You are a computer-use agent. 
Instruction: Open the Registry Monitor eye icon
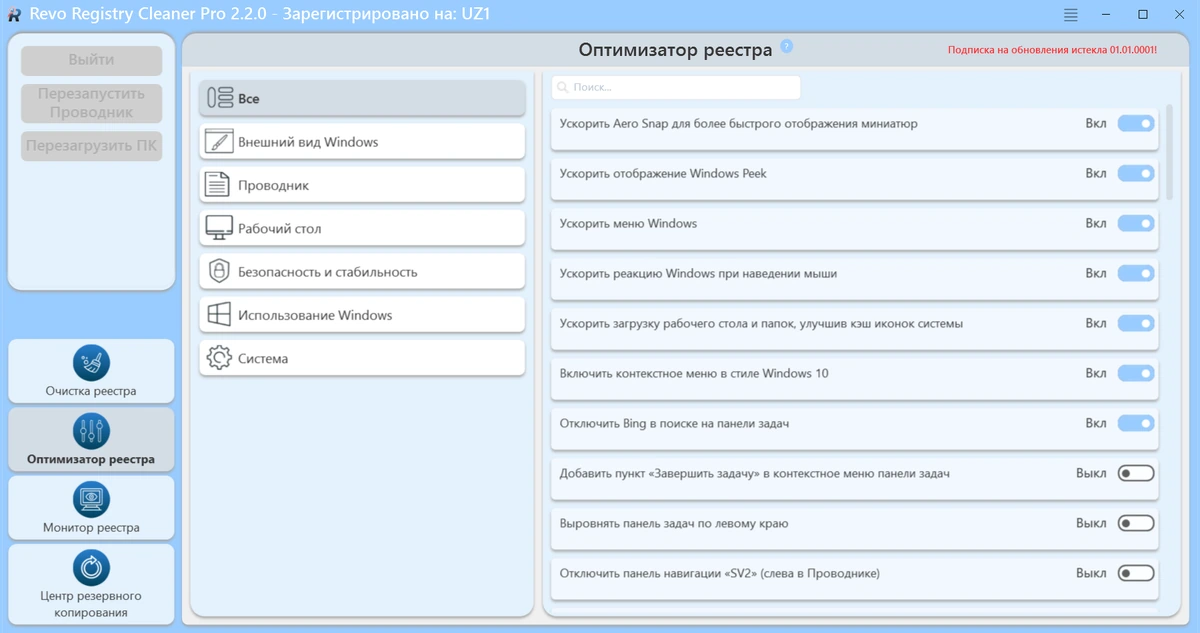[x=92, y=499]
